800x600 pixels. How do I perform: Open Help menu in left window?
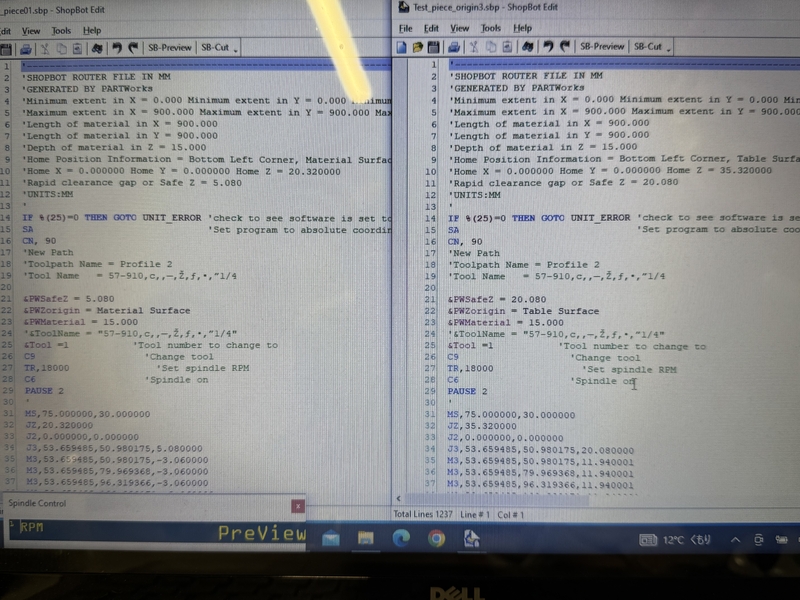tap(92, 31)
